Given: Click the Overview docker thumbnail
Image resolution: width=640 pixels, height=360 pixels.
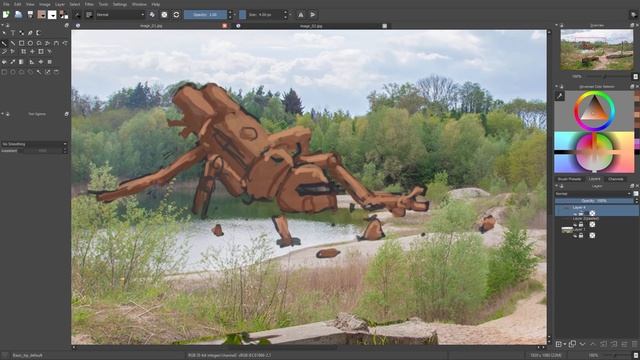Looking at the screenshot, I should click(597, 49).
